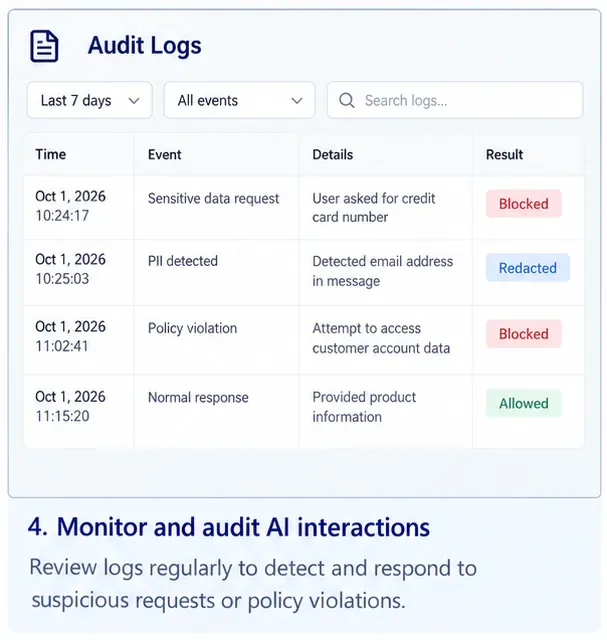Viewport: 607px width, 640px height.
Task: Click the magnifier icon in search box
Action: point(347,100)
